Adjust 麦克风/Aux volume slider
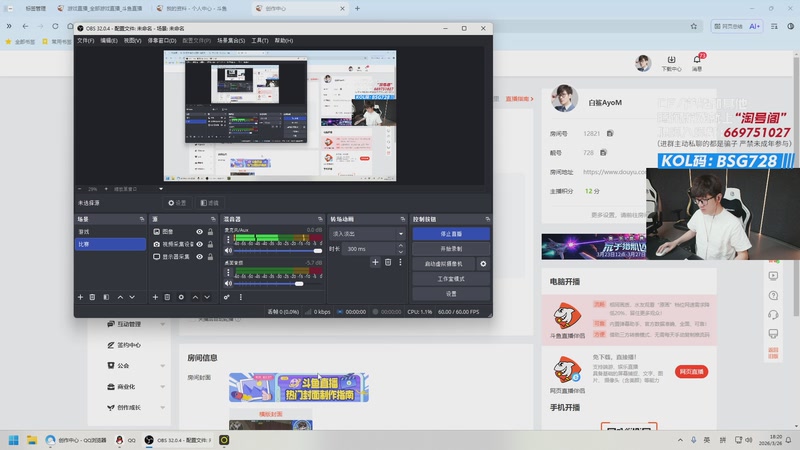 tap(278, 251)
